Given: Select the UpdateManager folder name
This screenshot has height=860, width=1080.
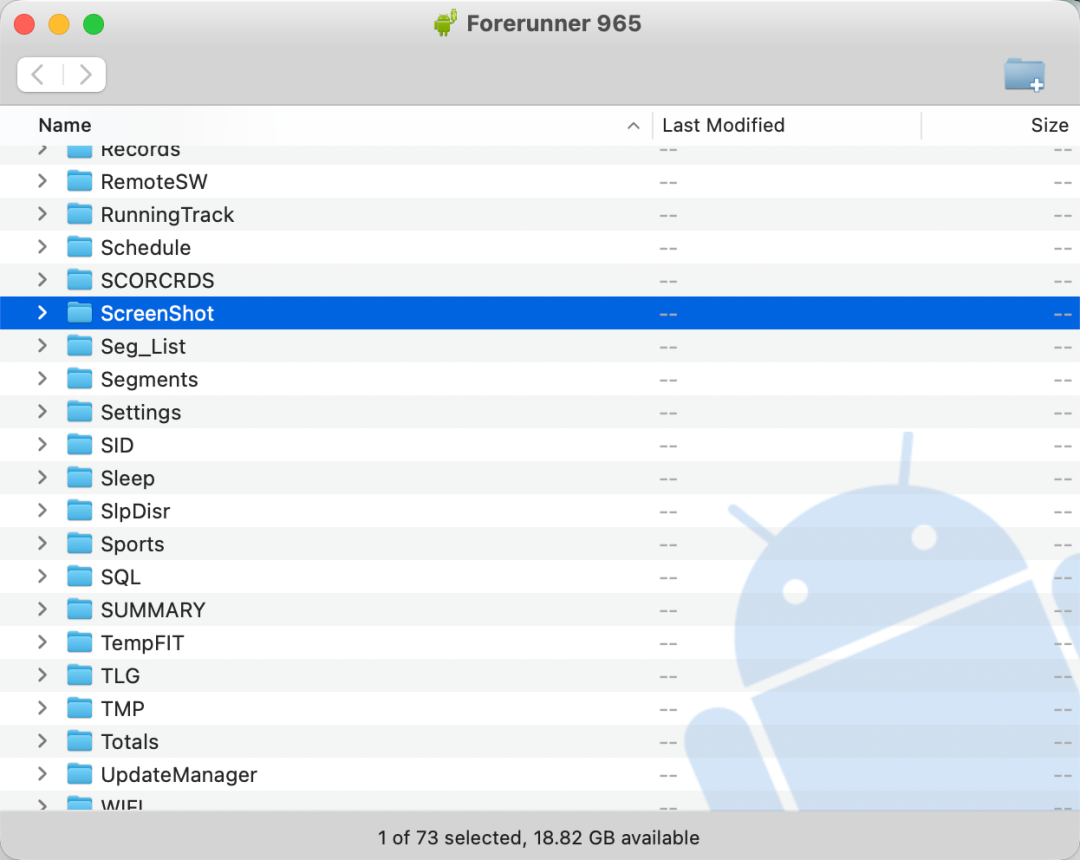Looking at the screenshot, I should pyautogui.click(x=179, y=775).
